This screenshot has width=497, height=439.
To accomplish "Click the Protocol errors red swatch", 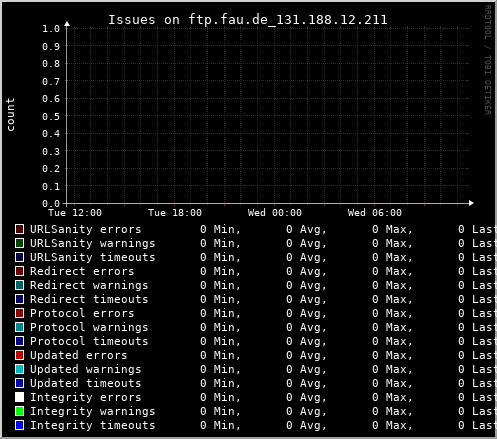I will 19,313.
